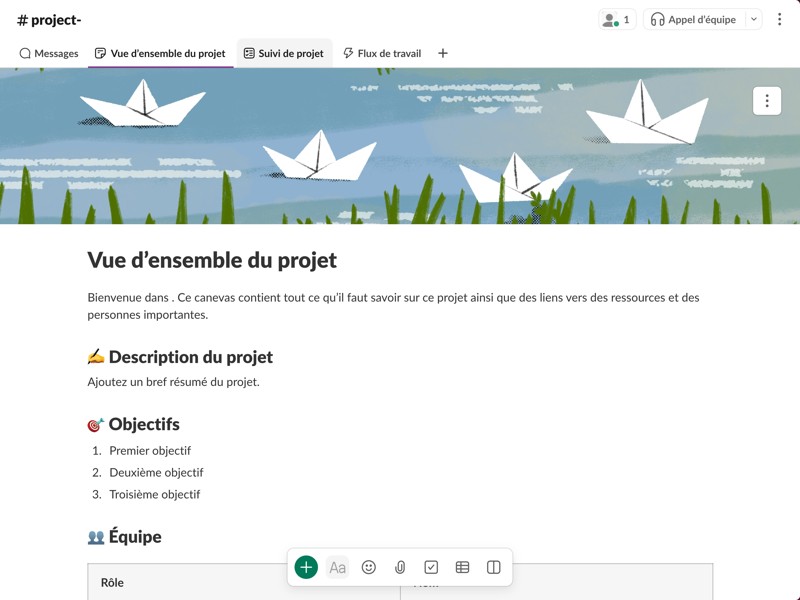This screenshot has height=600, width=800.
Task: Click the column layout icon
Action: (x=493, y=567)
